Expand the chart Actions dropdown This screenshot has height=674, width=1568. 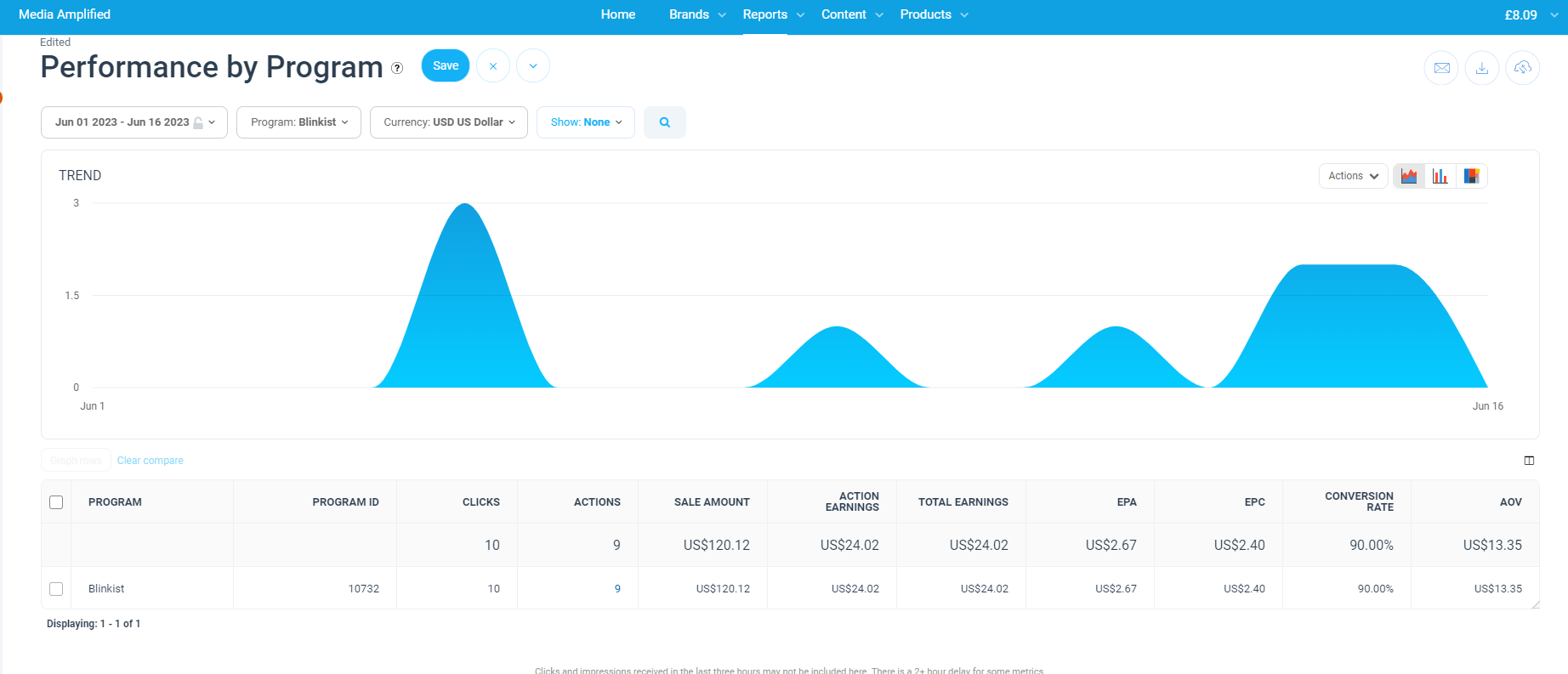[x=1354, y=176]
